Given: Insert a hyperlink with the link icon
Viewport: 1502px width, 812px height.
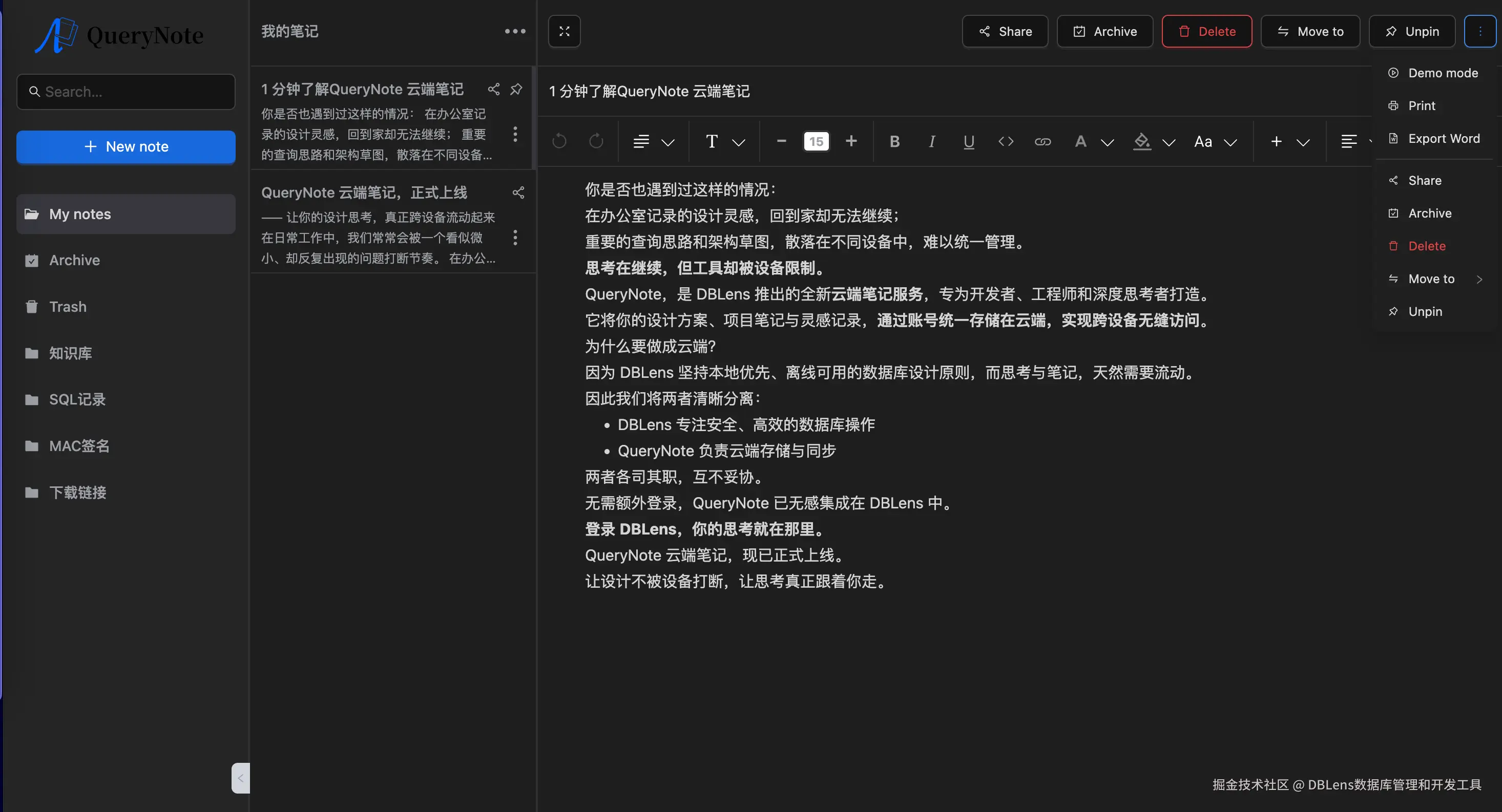Looking at the screenshot, I should pos(1042,141).
